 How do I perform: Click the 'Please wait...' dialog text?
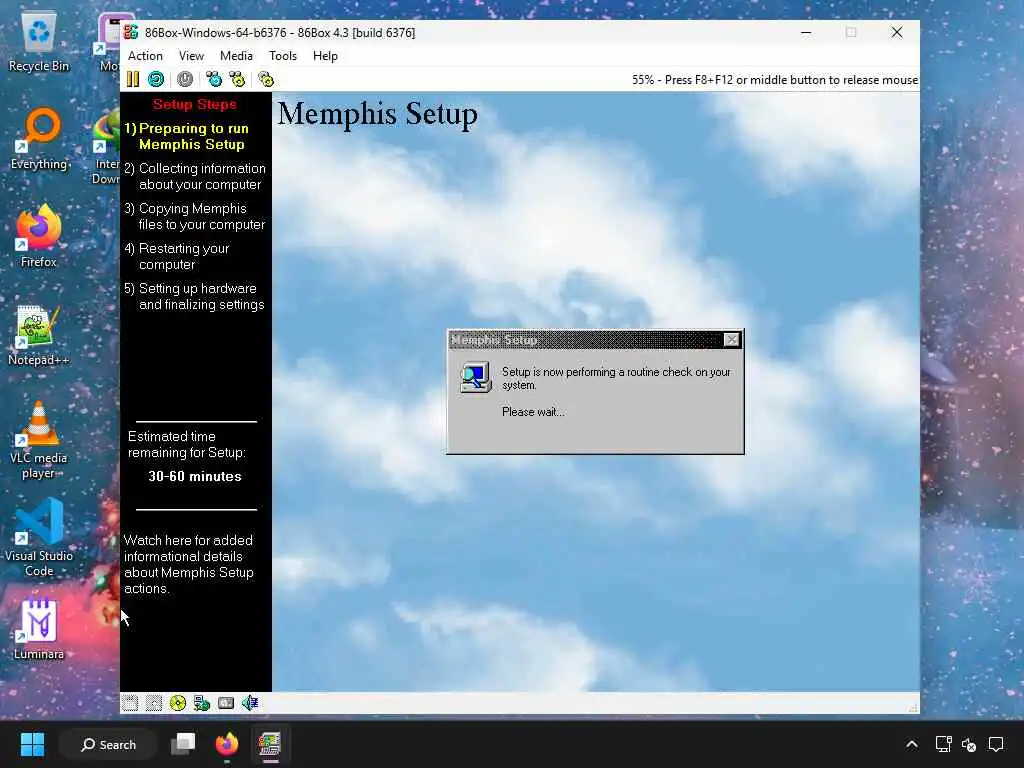tap(533, 412)
